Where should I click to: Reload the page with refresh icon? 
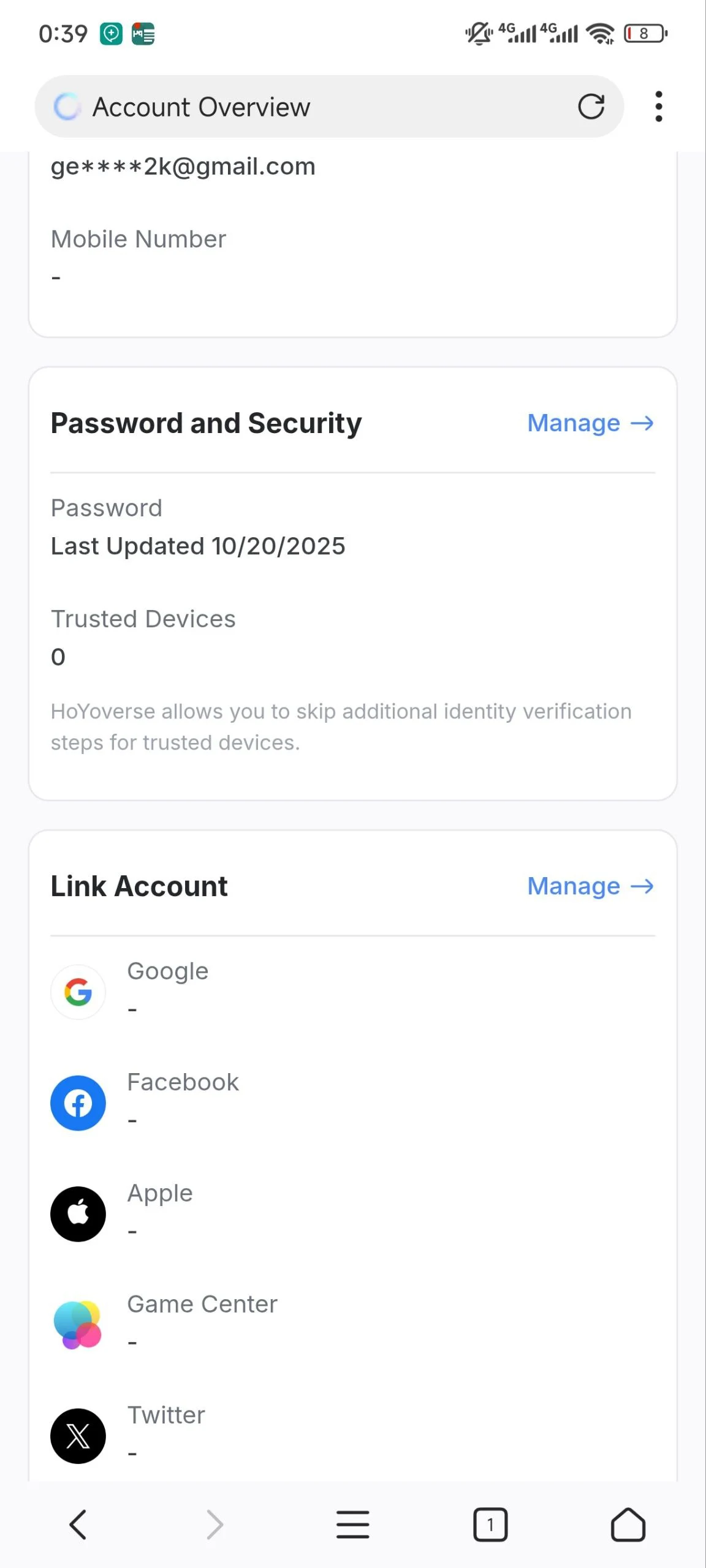coord(591,107)
